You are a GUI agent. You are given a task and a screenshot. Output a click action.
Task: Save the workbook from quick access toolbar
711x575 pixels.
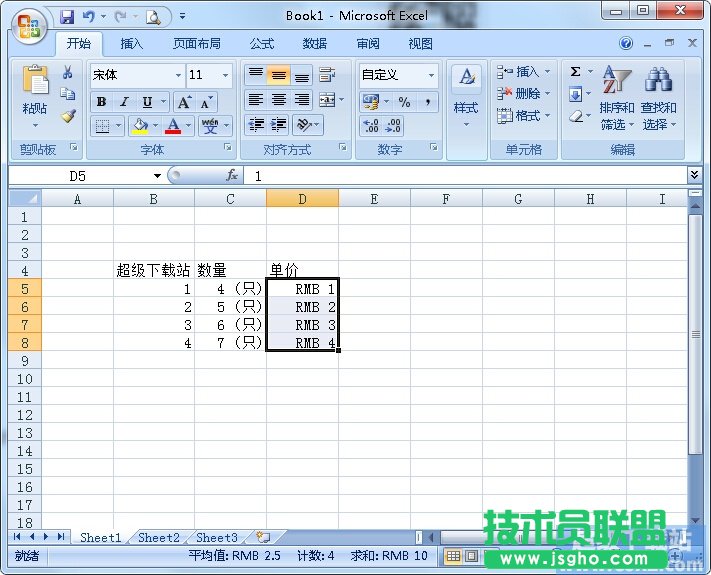pyautogui.click(x=67, y=16)
